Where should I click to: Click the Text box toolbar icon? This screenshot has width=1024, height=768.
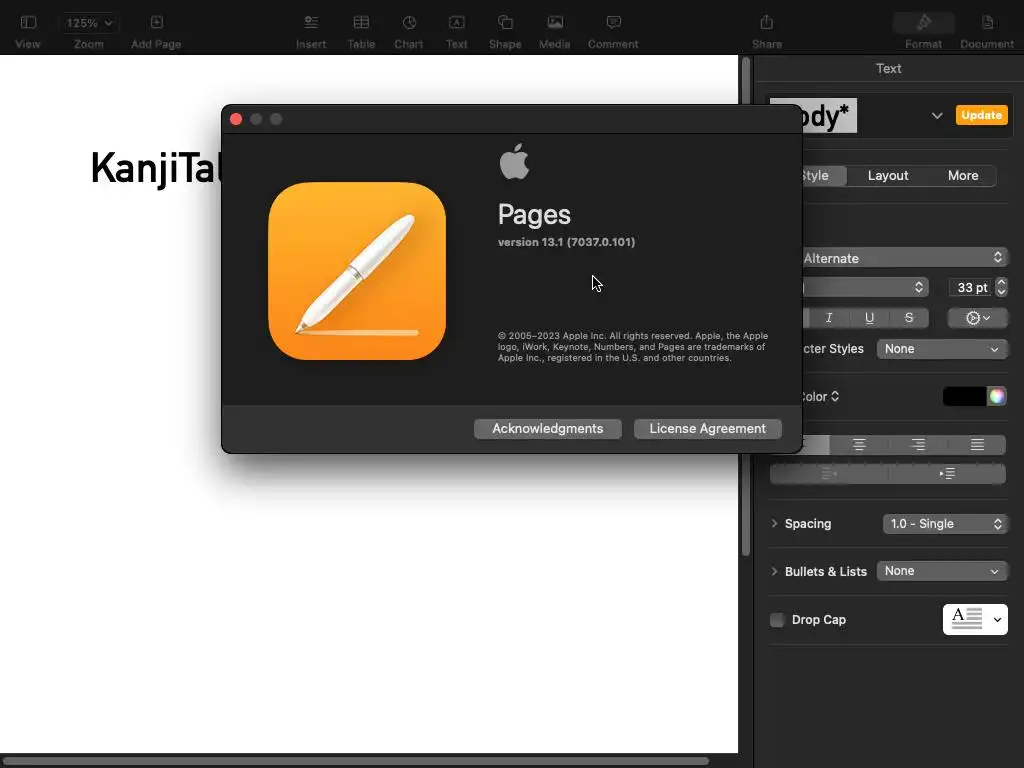click(456, 23)
